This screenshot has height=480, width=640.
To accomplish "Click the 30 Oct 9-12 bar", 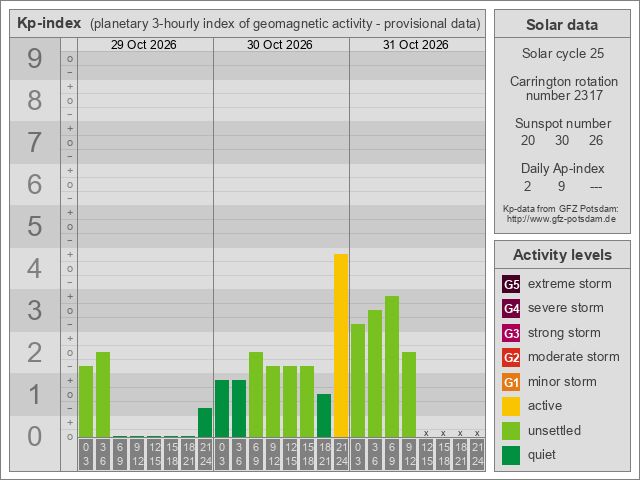I will coord(273,401).
